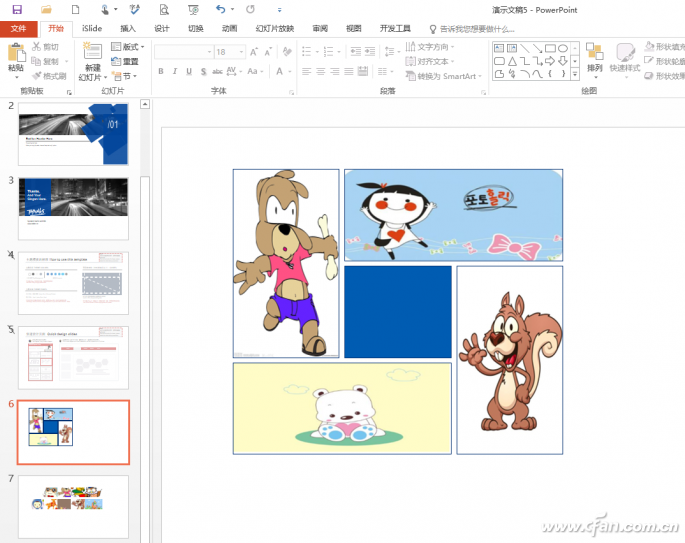This screenshot has width=685, height=543.
Task: Undo the last action
Action: click(221, 9)
